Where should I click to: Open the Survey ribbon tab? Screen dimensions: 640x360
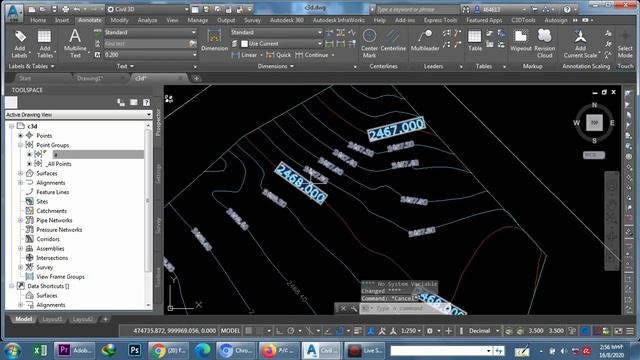252,20
